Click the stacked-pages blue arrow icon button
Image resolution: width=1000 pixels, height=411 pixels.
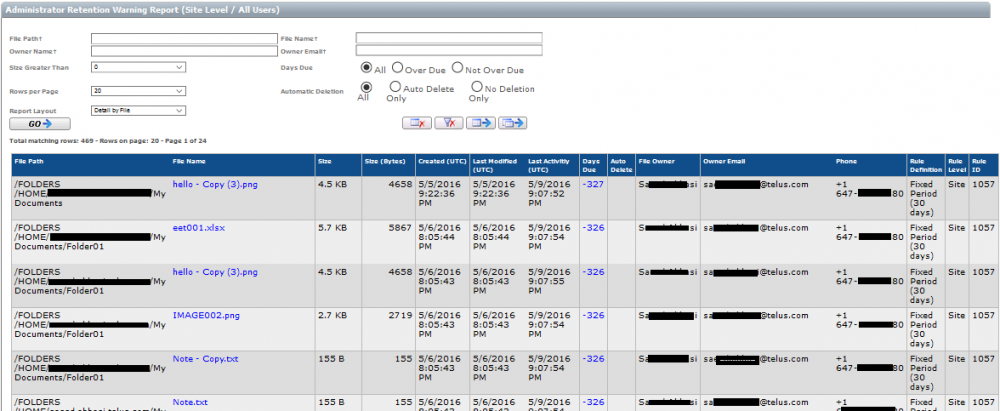click(x=513, y=123)
